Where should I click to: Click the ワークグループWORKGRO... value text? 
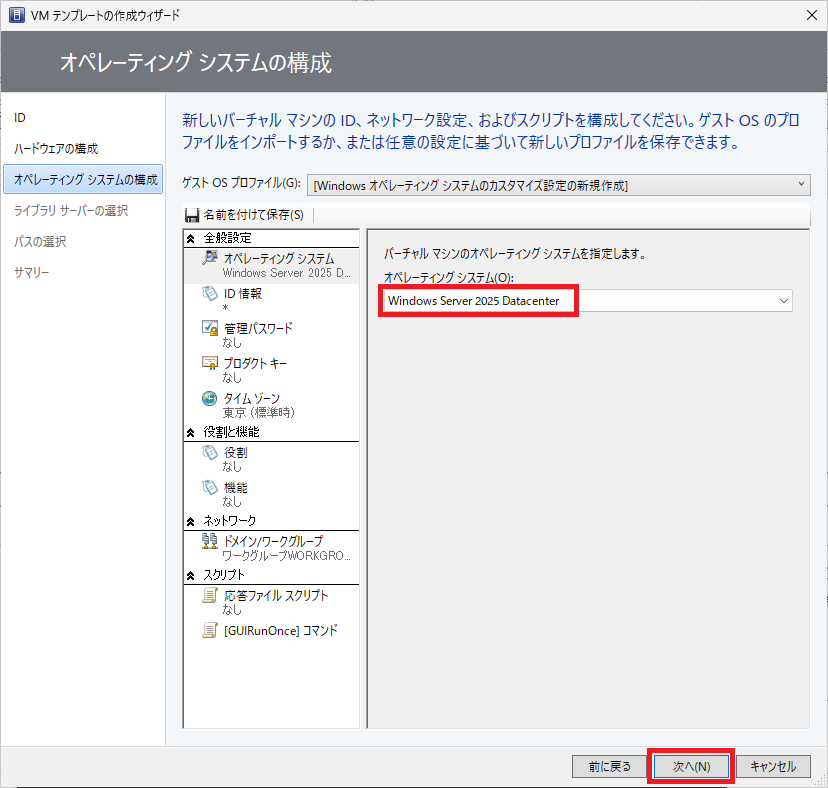[286, 556]
